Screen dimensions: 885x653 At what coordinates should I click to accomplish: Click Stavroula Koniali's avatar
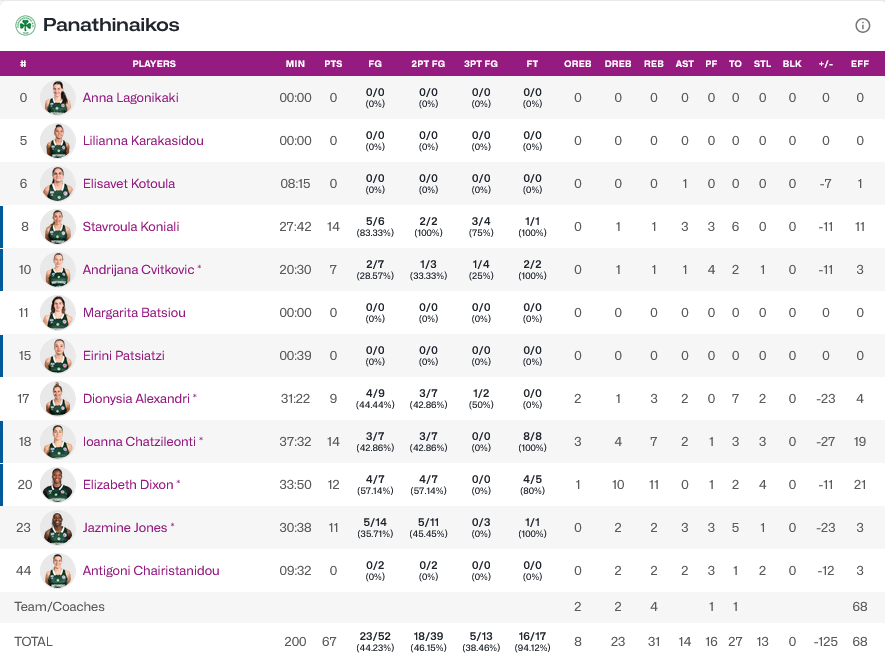[58, 227]
